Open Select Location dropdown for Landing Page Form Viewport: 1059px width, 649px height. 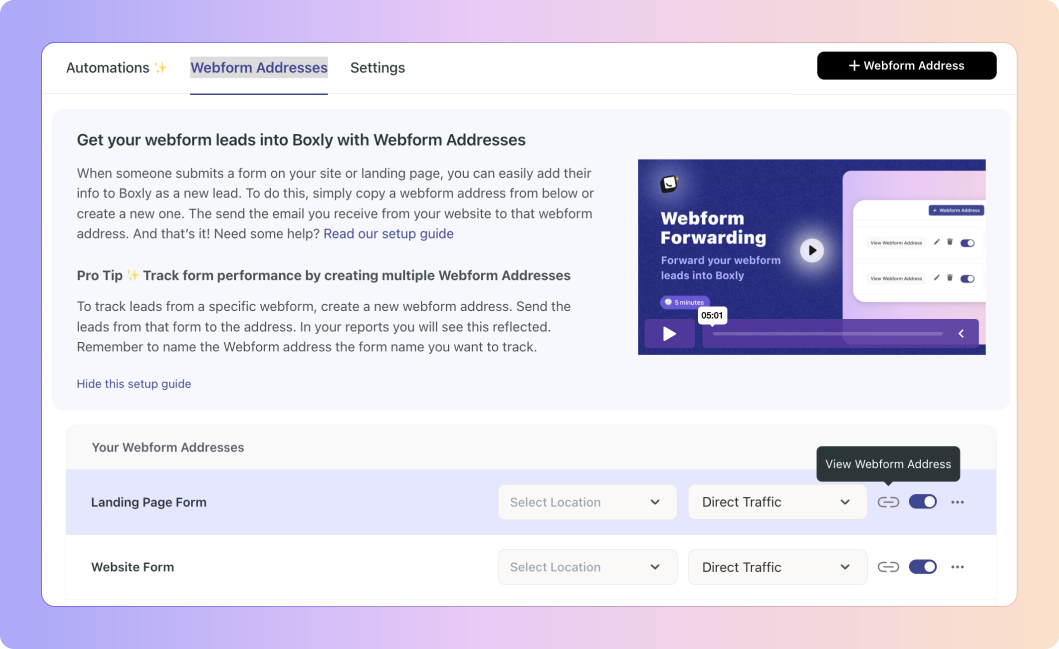coord(588,502)
